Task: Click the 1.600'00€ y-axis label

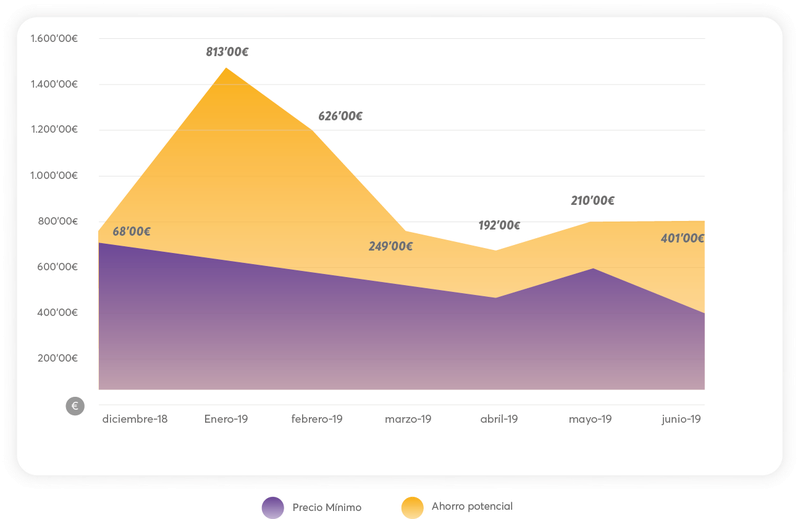Action: point(55,39)
